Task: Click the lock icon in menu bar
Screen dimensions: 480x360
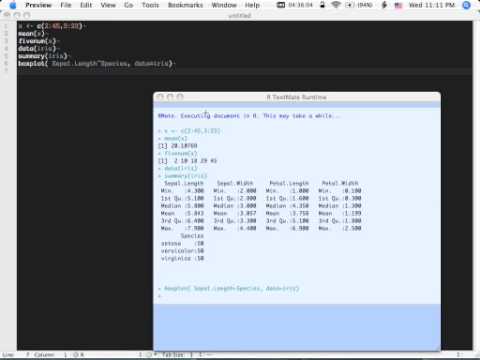Action: tap(322, 5)
